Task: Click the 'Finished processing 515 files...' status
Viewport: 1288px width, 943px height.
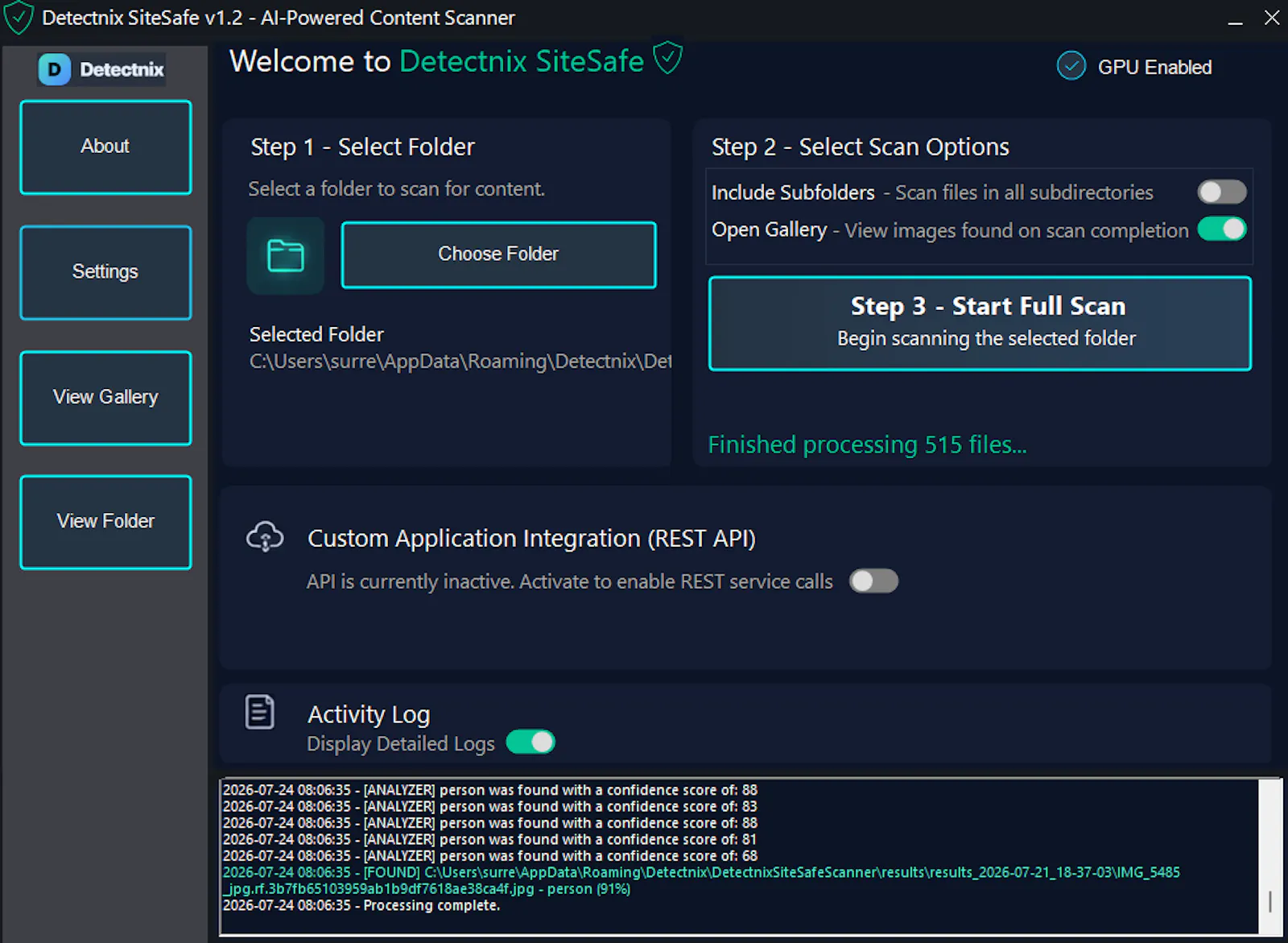Action: pos(867,445)
